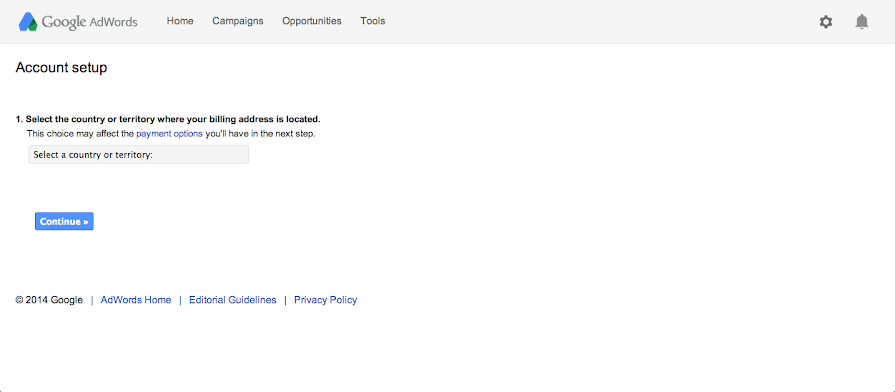Expand the country or territory dropdown
Screen dimensions: 895x392
click(x=139, y=155)
